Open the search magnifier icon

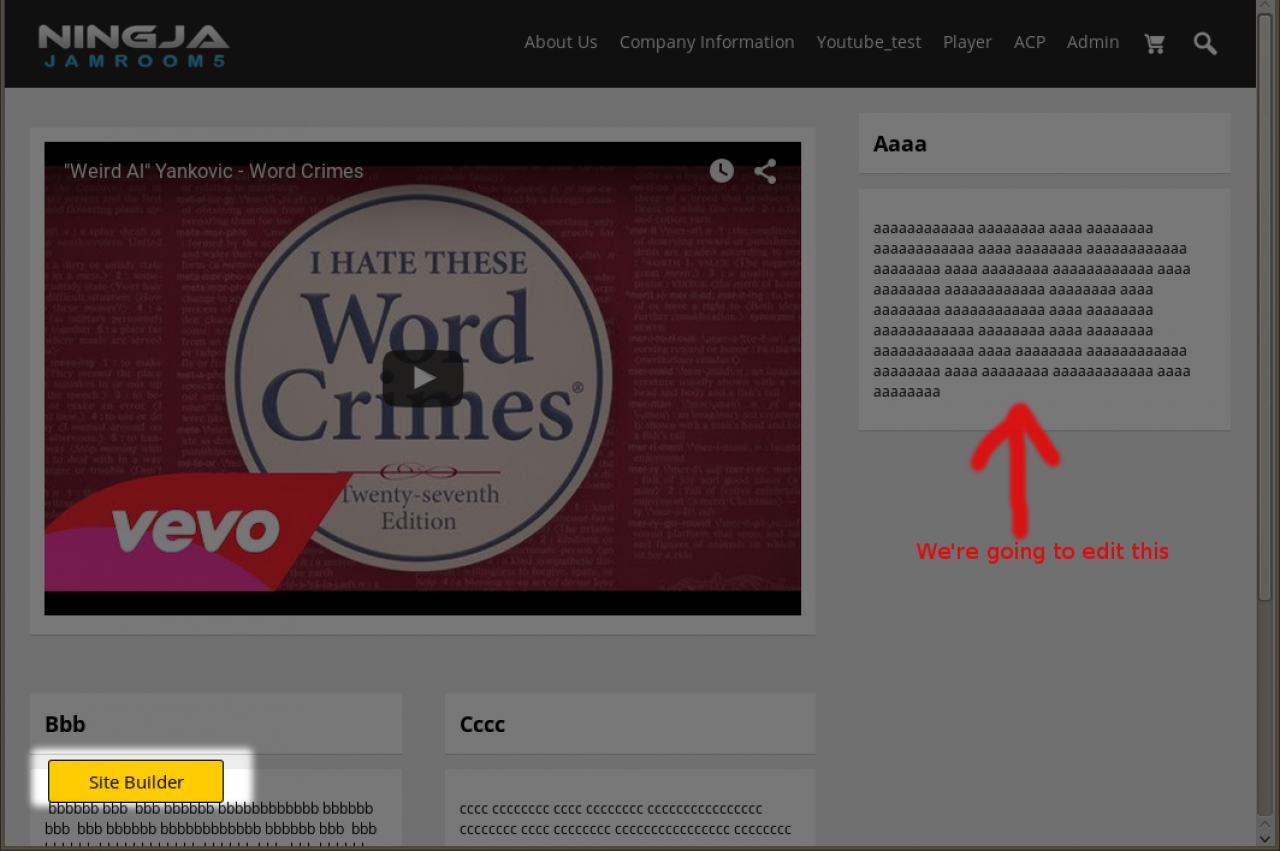1205,43
